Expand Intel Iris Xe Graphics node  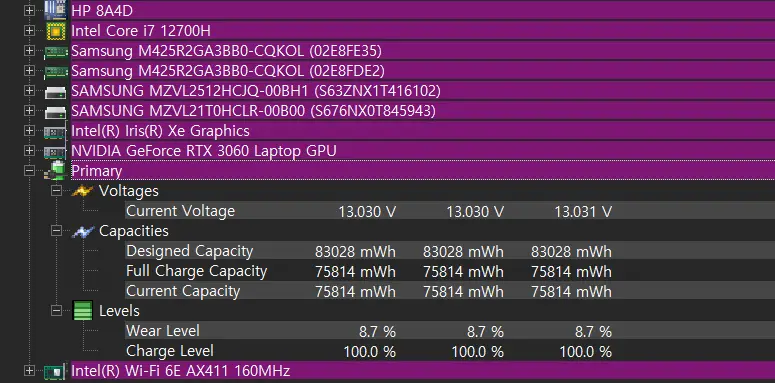click(29, 130)
